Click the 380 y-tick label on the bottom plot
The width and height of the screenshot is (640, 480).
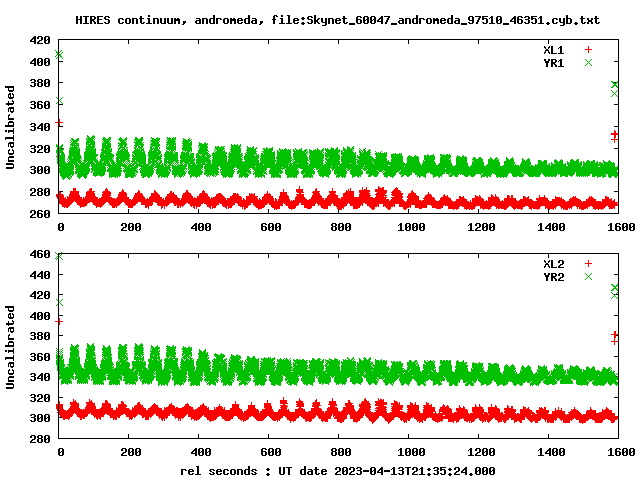(40, 336)
